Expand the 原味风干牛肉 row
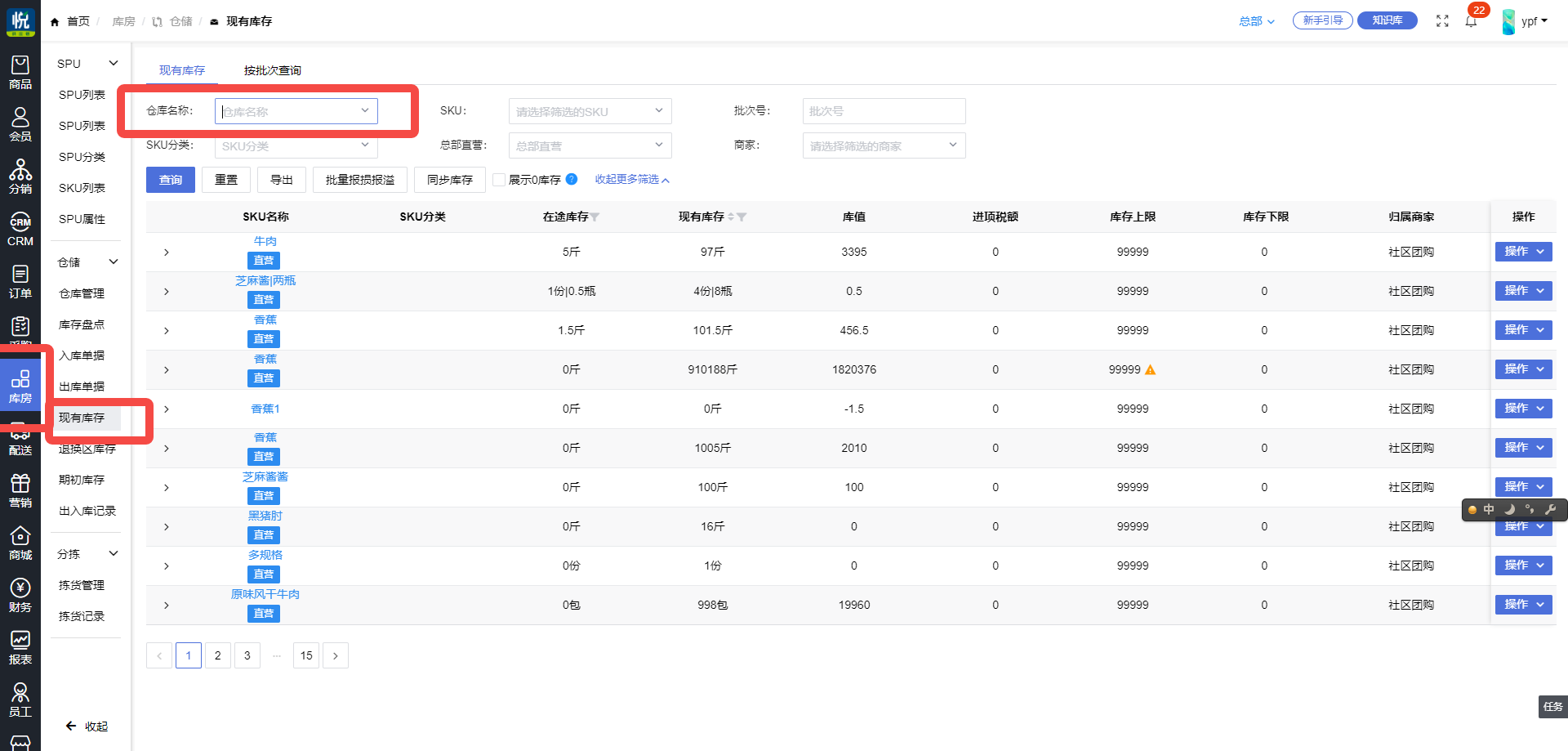Viewport: 1568px width, 751px height. coord(167,606)
